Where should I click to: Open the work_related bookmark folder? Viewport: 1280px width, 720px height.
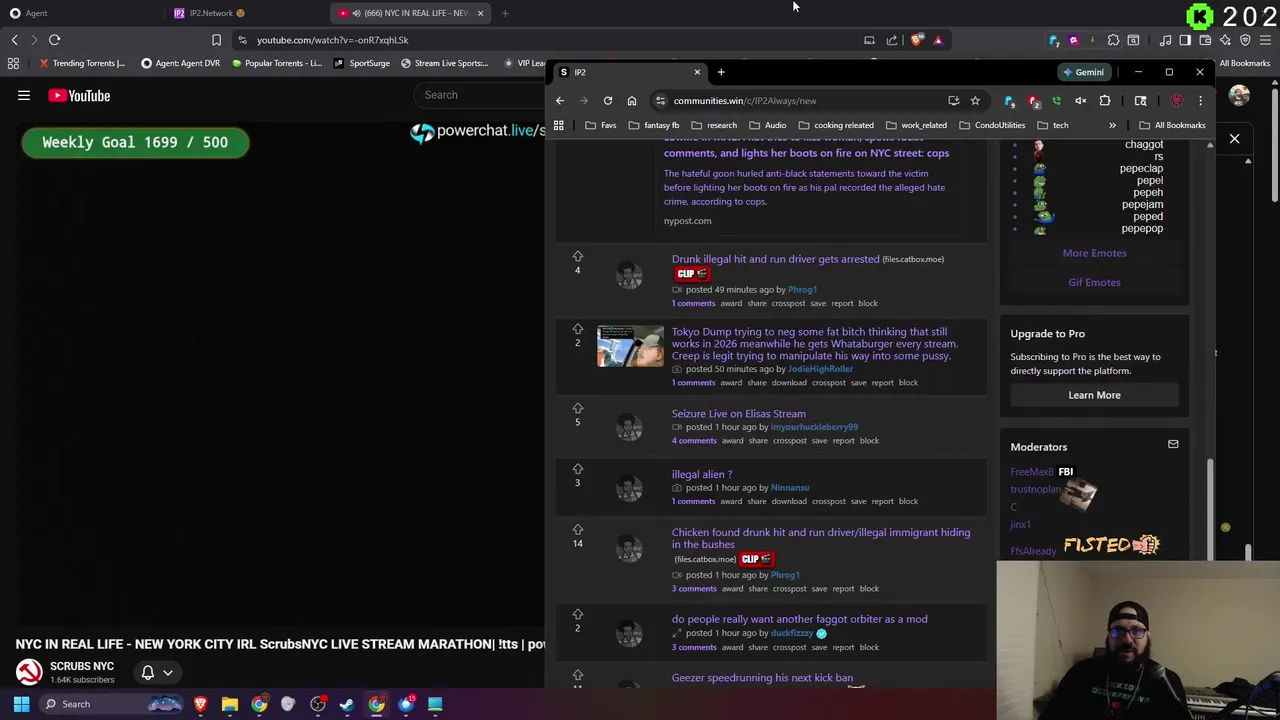915,125
